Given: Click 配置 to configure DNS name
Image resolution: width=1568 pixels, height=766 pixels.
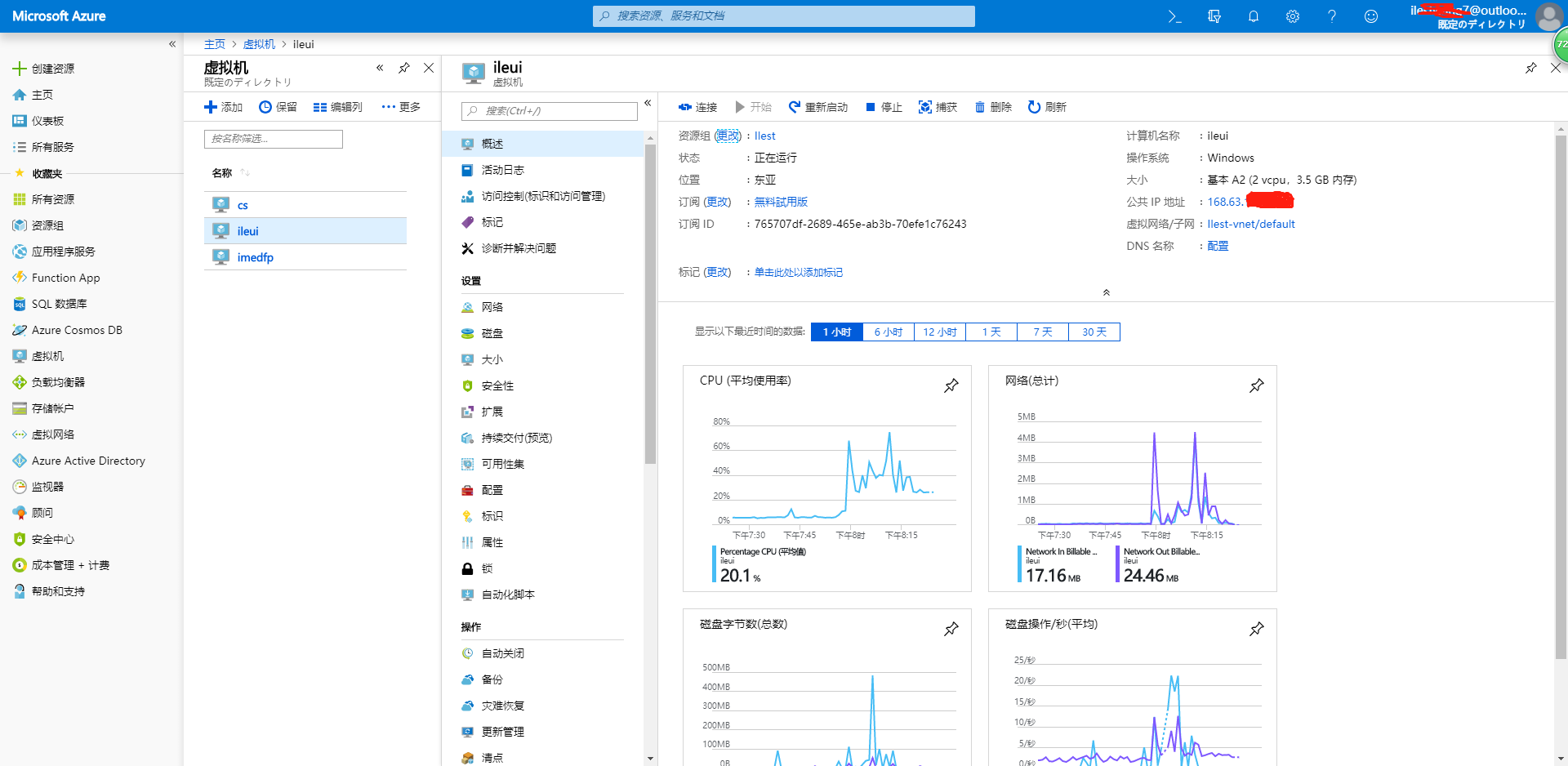Looking at the screenshot, I should (1218, 246).
